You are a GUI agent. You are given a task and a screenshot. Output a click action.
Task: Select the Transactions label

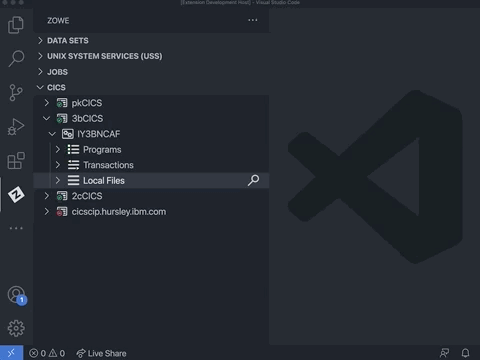tap(108, 165)
